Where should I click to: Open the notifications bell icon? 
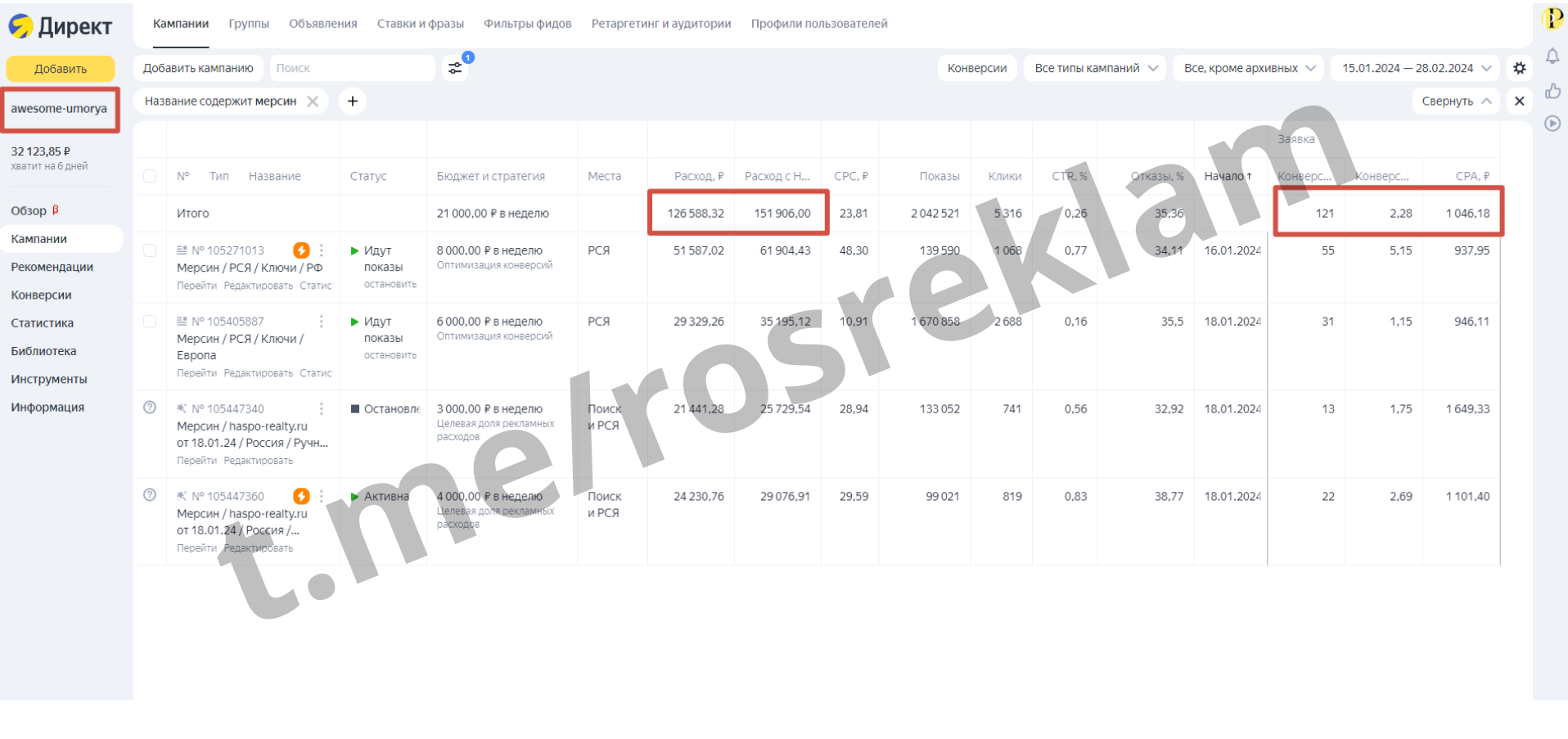point(1552,56)
